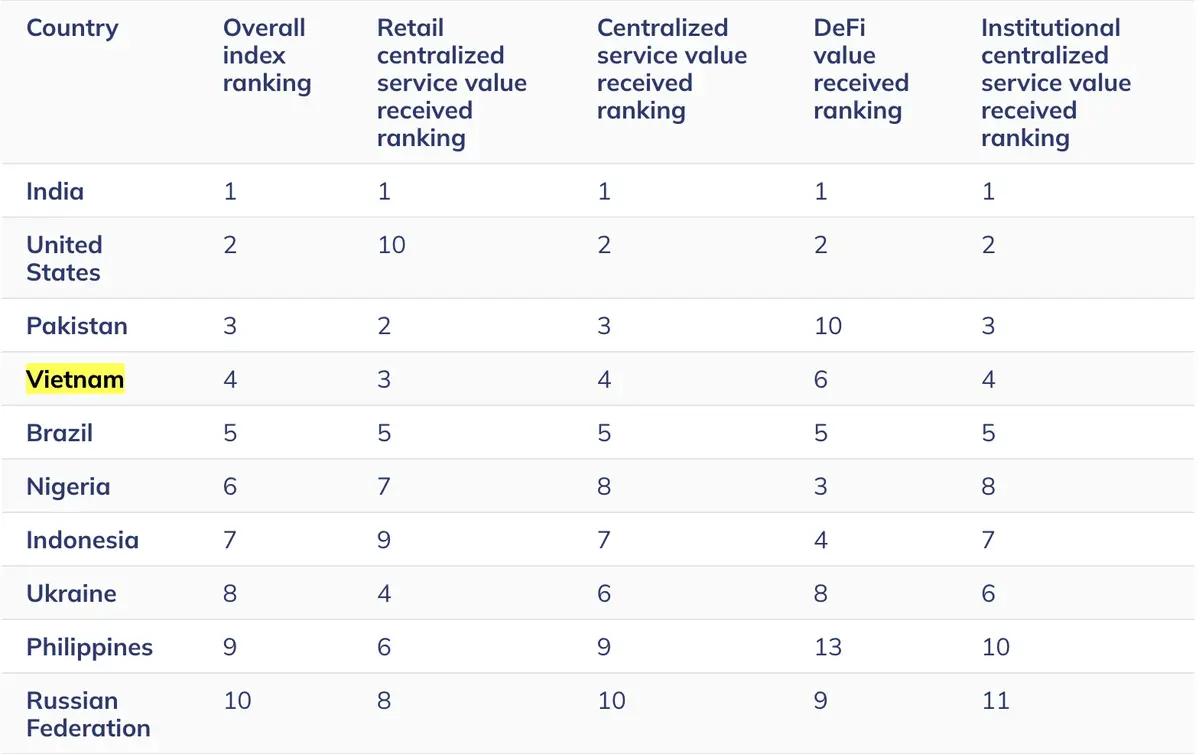Click the Centralized service value received header
Screen dimensions: 1199x754
click(671, 70)
